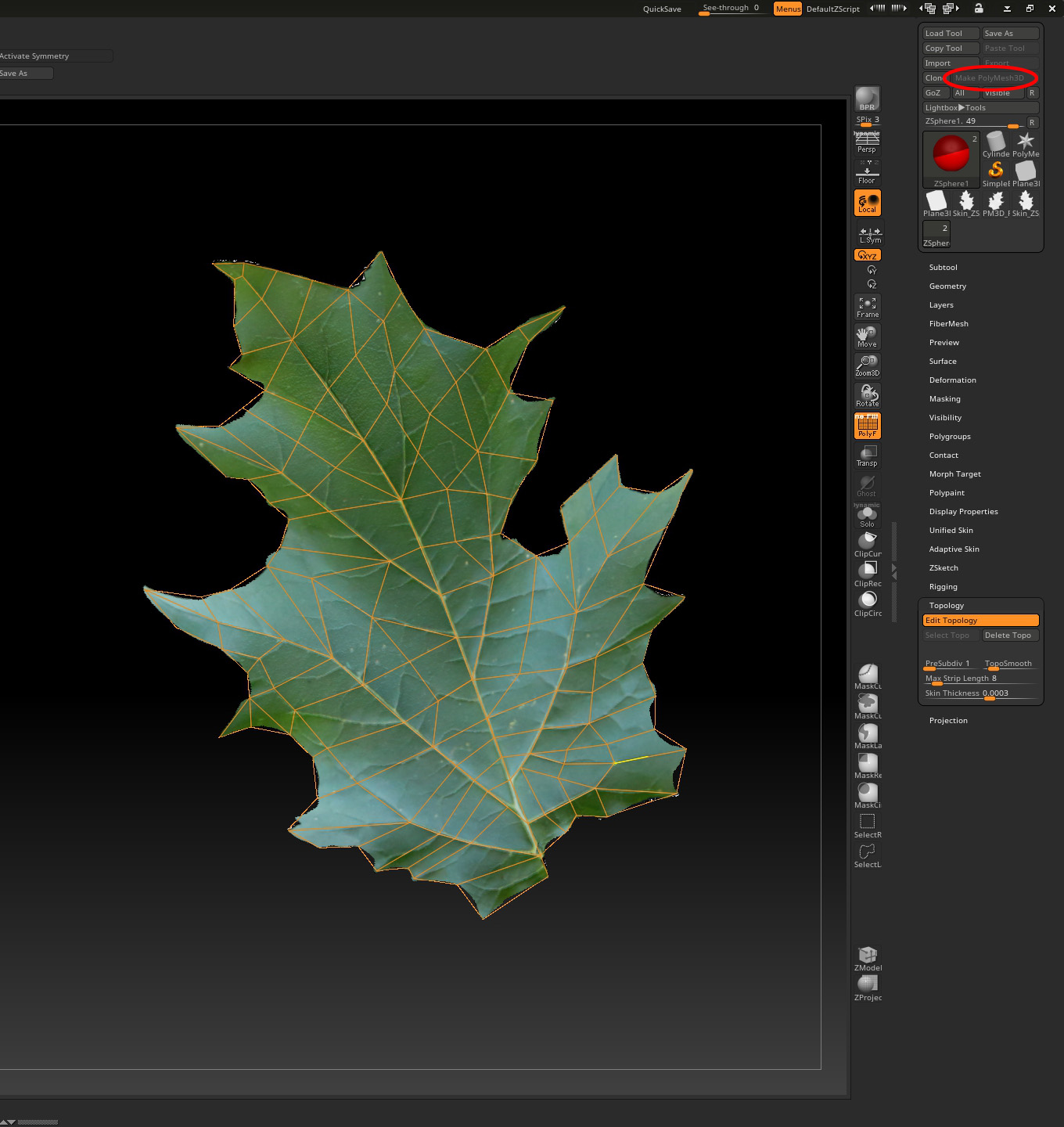1064x1127 pixels.
Task: Select the MaskCurve brush icon
Action: pos(868,677)
